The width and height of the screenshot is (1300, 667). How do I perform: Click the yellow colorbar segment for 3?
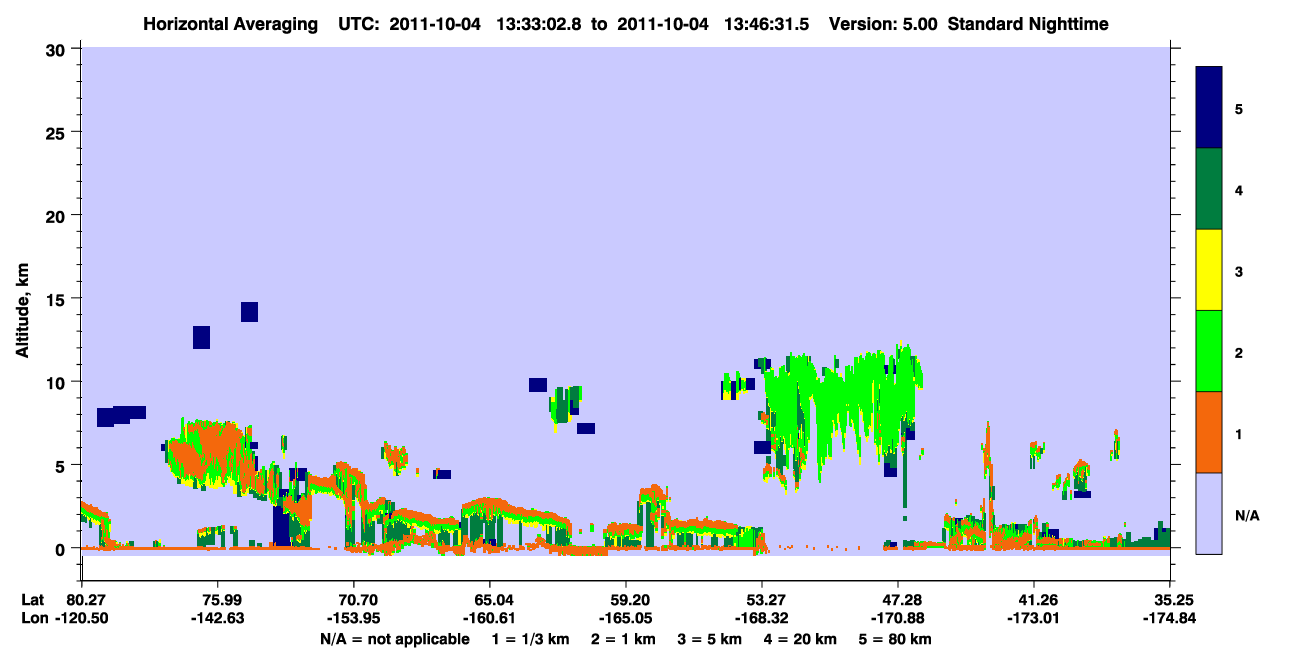(x=1209, y=270)
